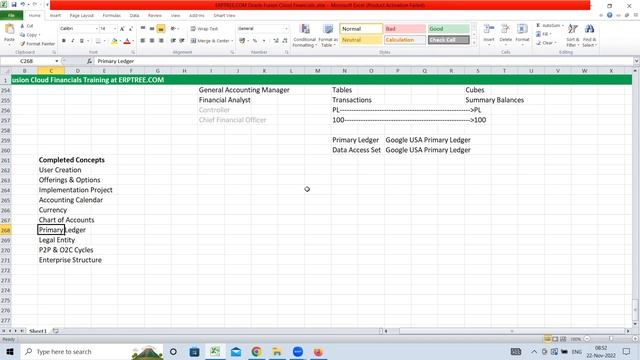Open the Format as Table icon

pos(328,29)
